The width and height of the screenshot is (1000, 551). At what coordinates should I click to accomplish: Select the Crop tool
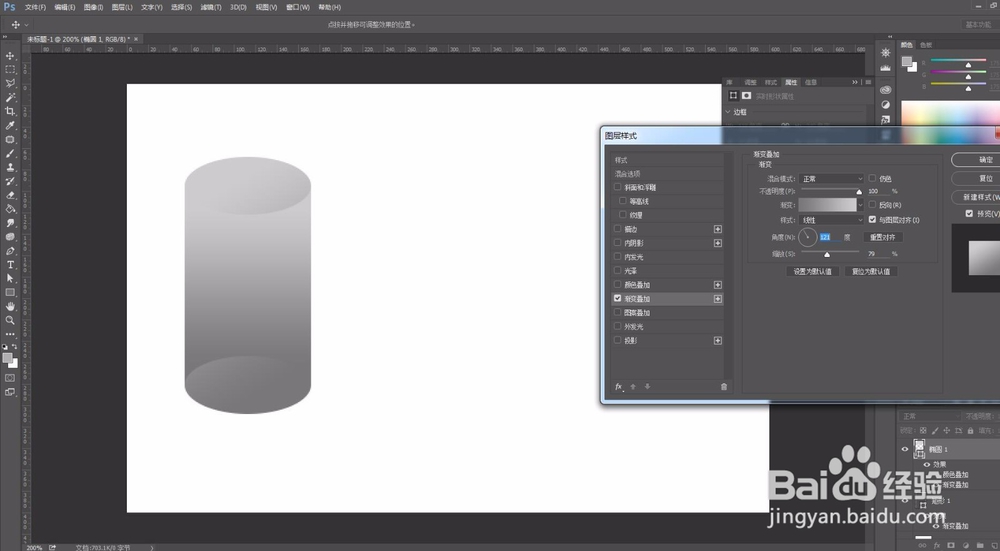[x=10, y=112]
